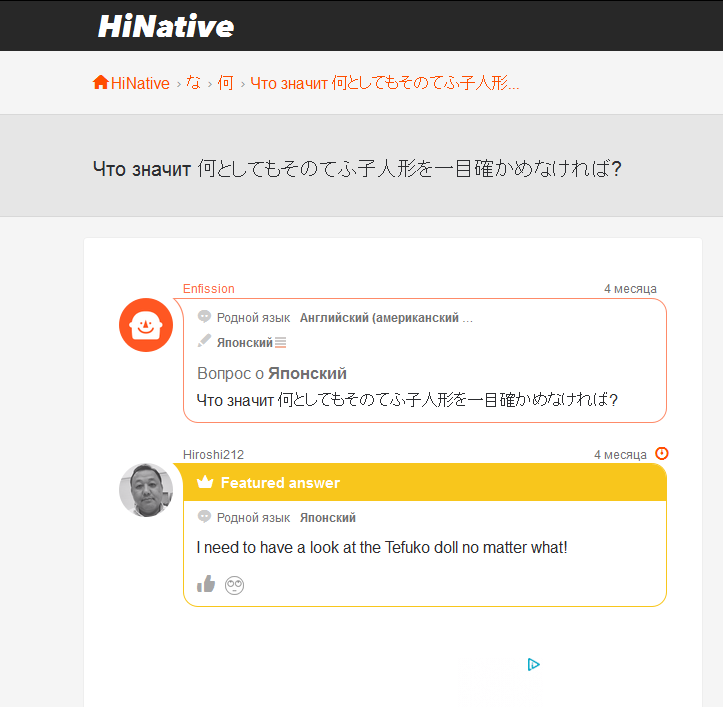The height and width of the screenshot is (707, 723).
Task: Click the HiNative logo in header
Action: tap(166, 26)
